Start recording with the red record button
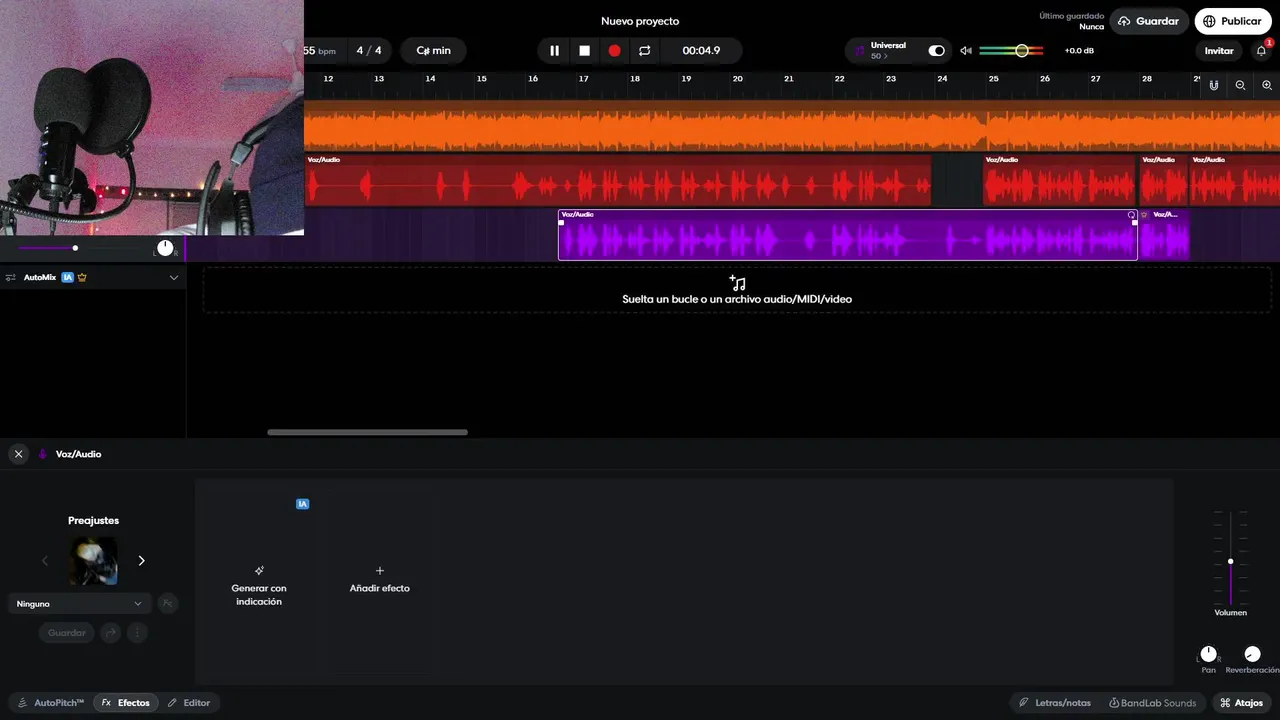1280x720 pixels. pos(614,51)
